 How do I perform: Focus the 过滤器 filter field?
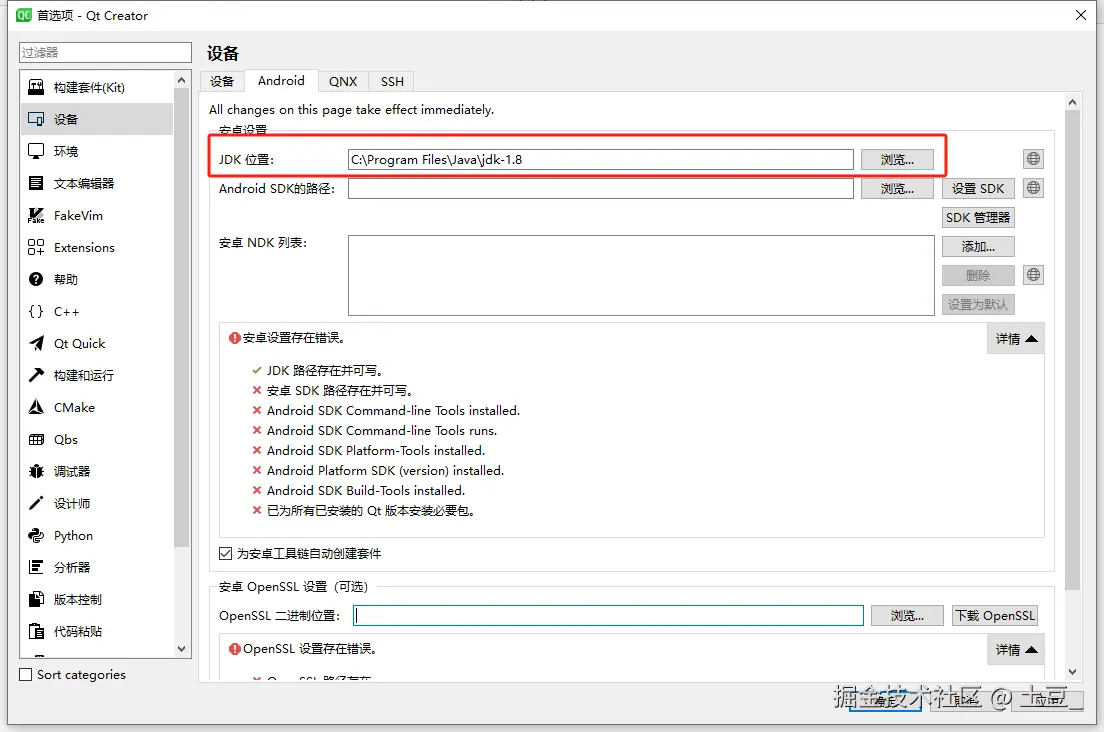point(105,52)
